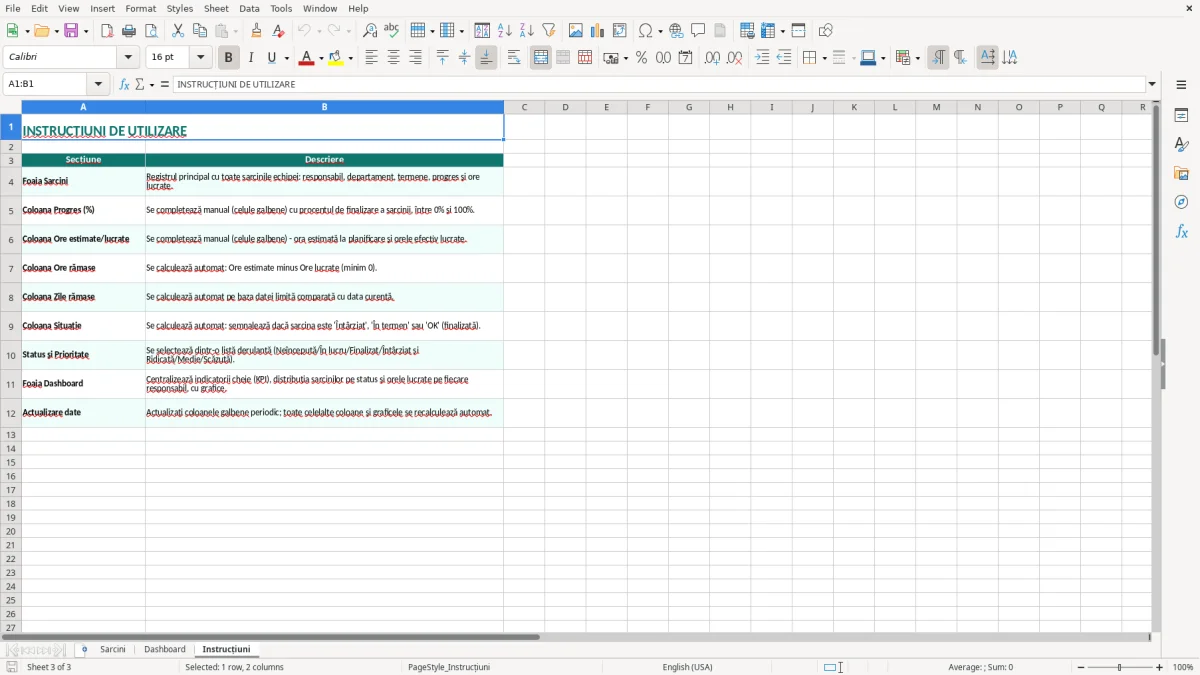Open the Format menu
The height and width of the screenshot is (675, 1200).
141,8
